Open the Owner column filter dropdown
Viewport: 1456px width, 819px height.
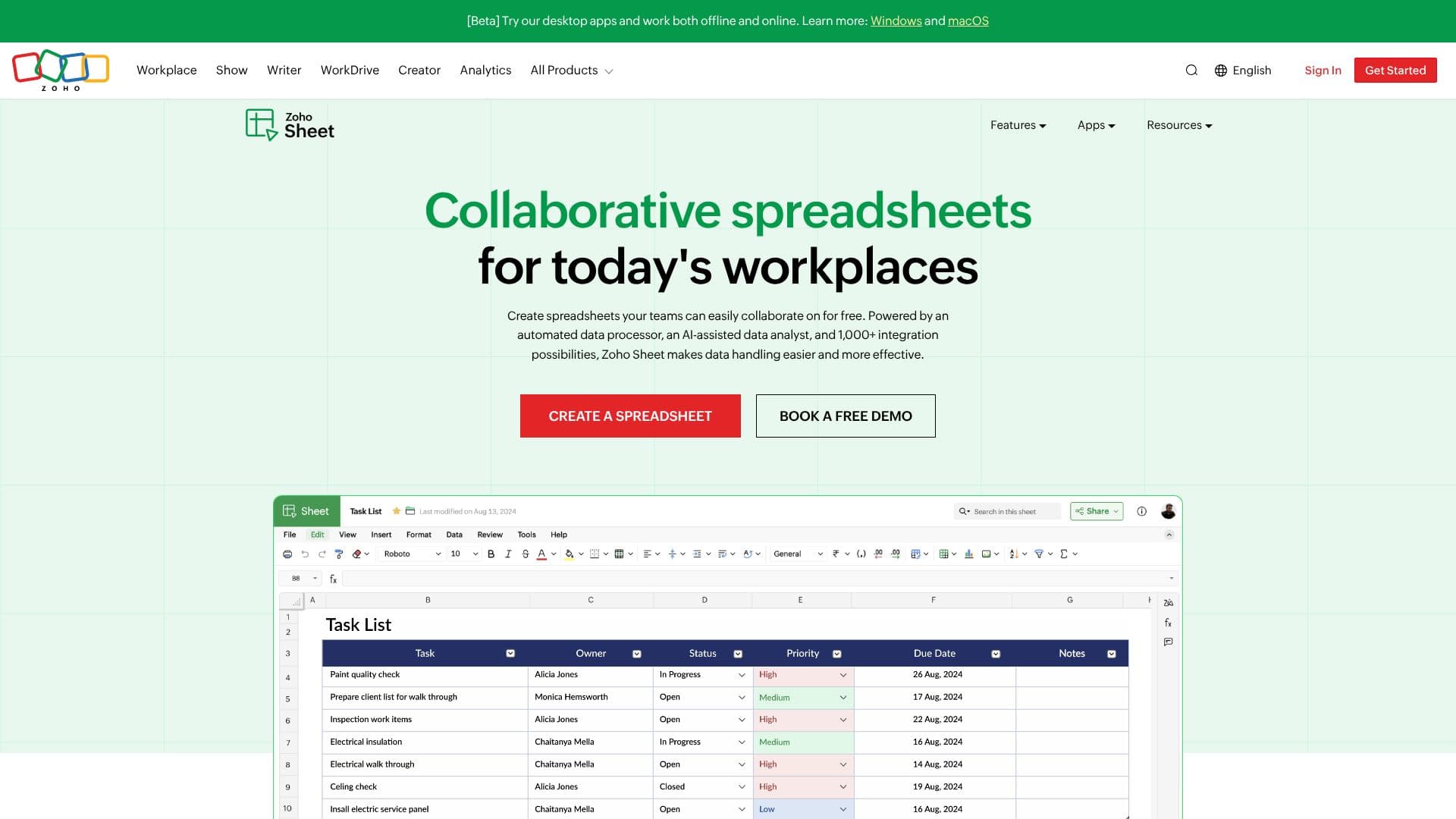(637, 654)
